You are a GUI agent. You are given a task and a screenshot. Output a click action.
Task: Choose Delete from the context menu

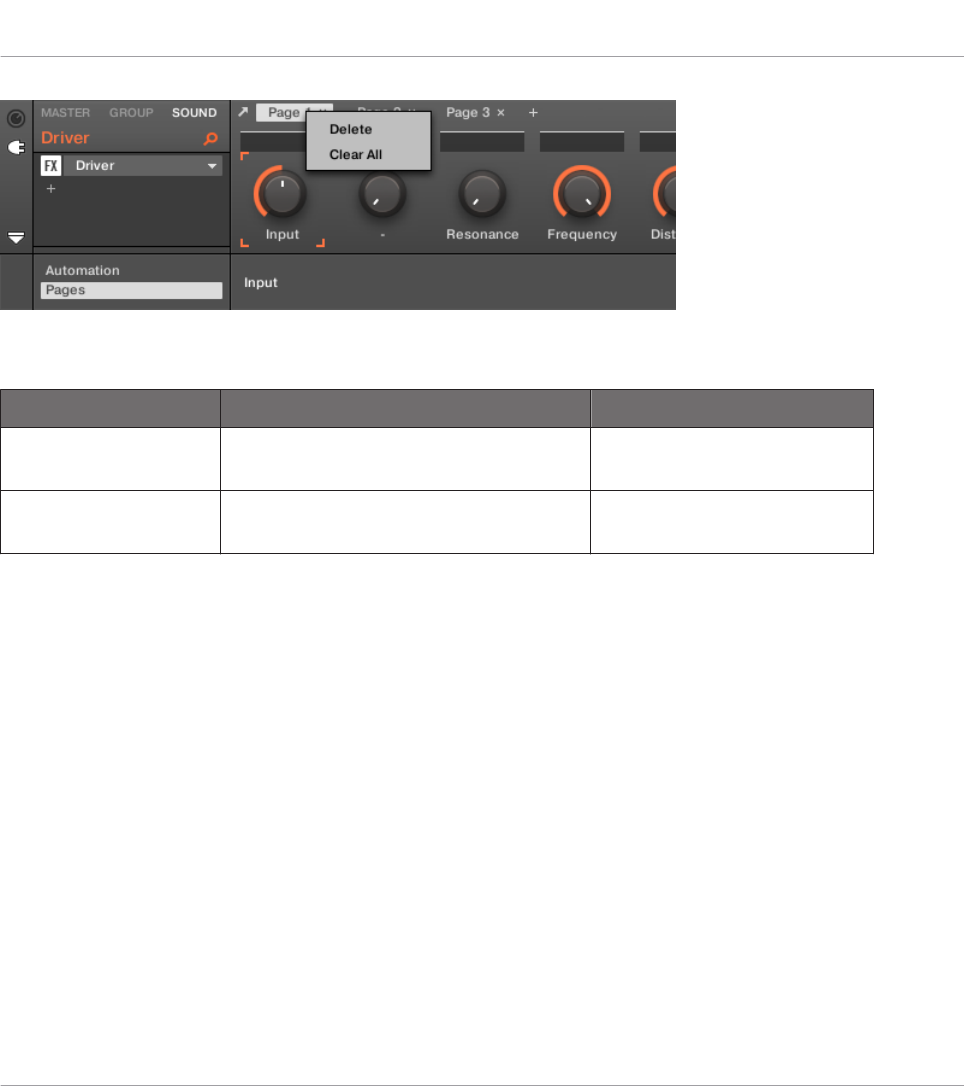click(351, 130)
